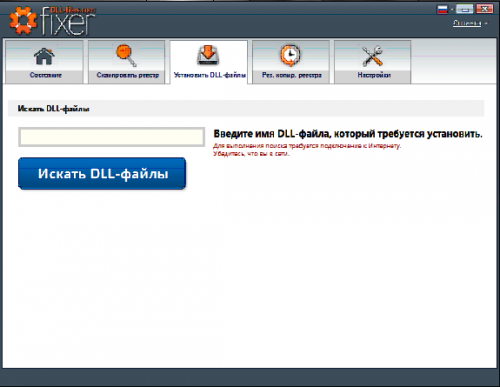This screenshot has height=387, width=500.
Task: Switch to the Сканировать реестр tab
Action: coord(127,62)
